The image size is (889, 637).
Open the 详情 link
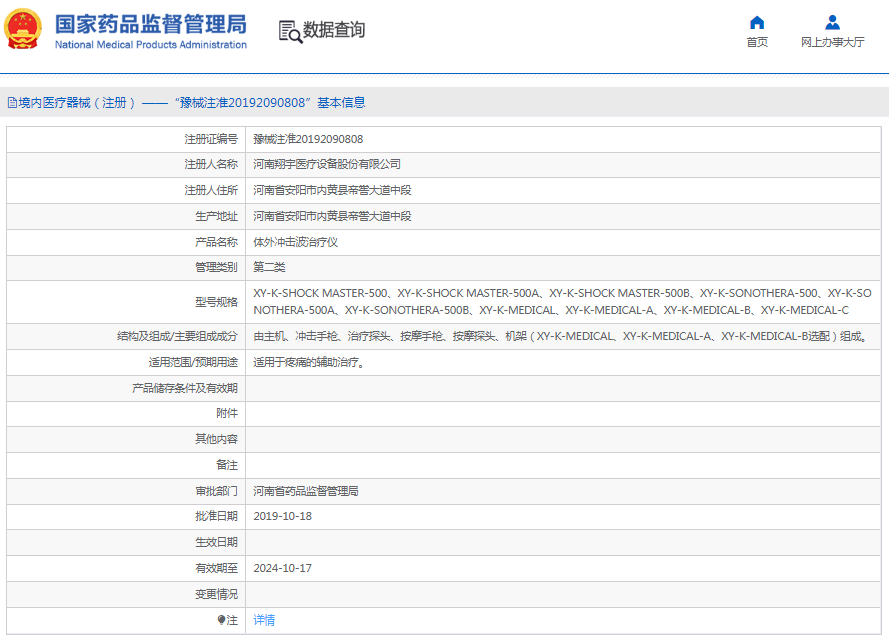[264, 620]
